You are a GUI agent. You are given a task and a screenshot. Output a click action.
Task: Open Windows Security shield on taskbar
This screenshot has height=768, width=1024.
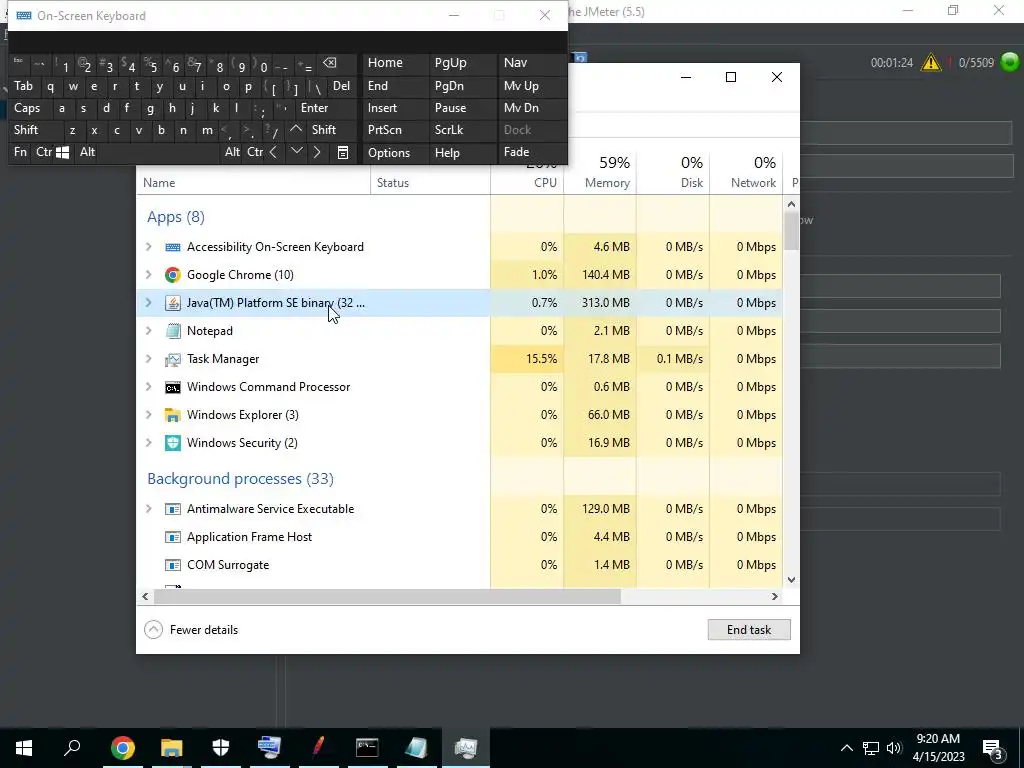click(221, 748)
